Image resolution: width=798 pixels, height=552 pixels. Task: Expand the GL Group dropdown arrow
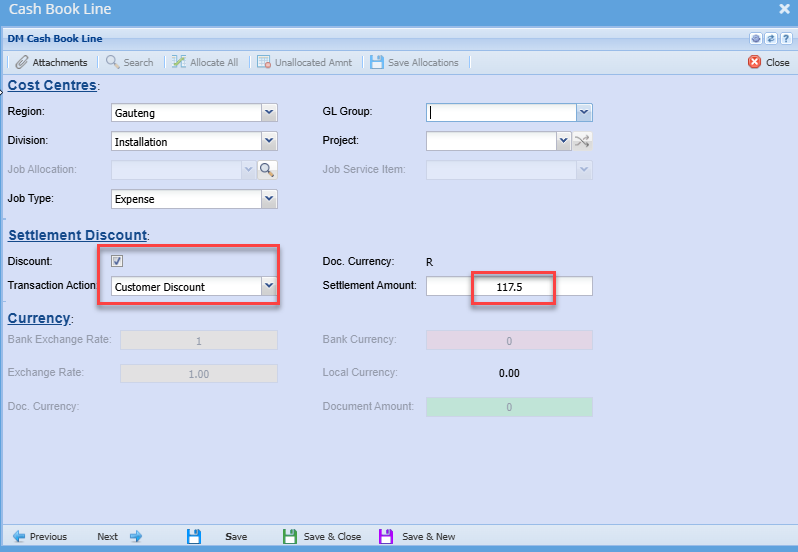(x=584, y=112)
